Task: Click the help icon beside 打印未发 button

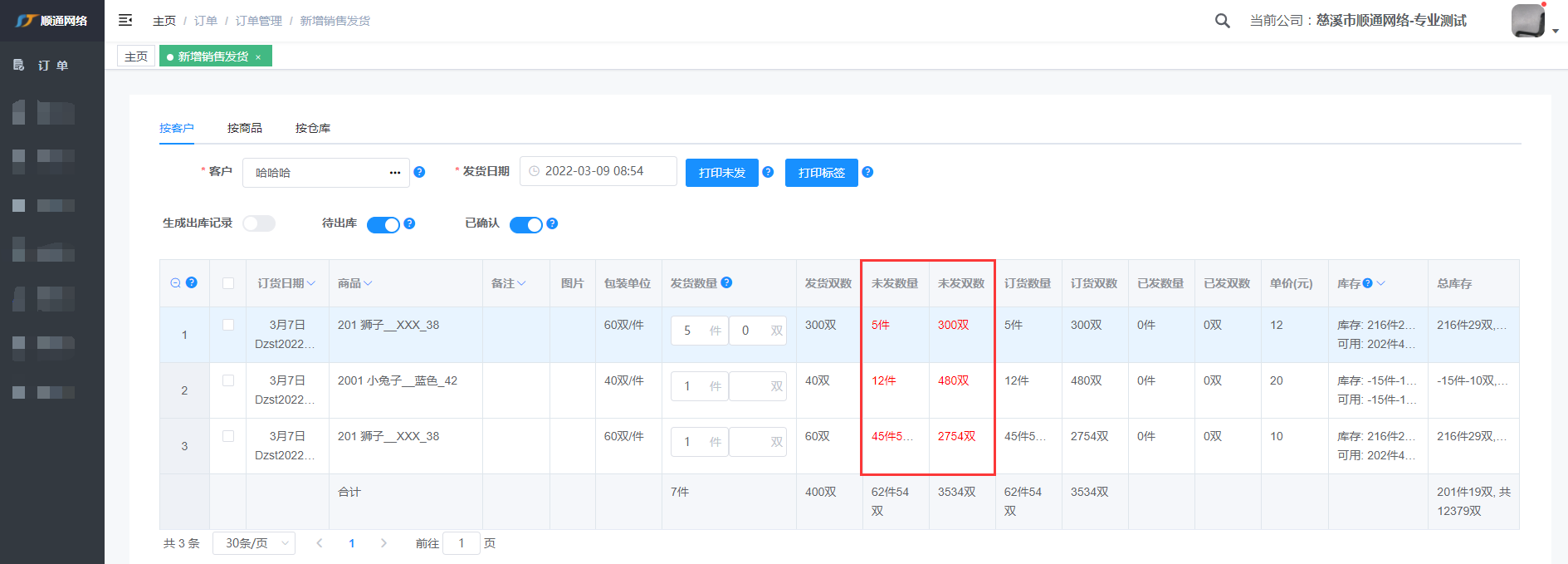Action: click(768, 172)
